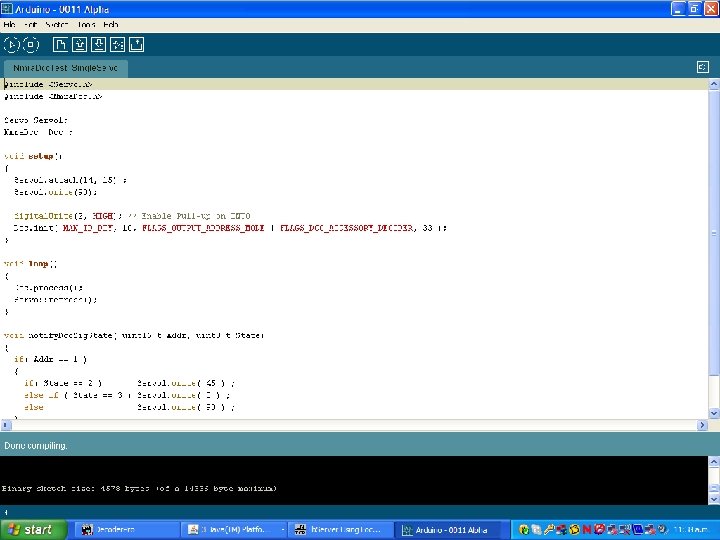Image resolution: width=720 pixels, height=540 pixels.
Task: Click the "Enable Pull-up on INT0" comment
Action: [189, 216]
